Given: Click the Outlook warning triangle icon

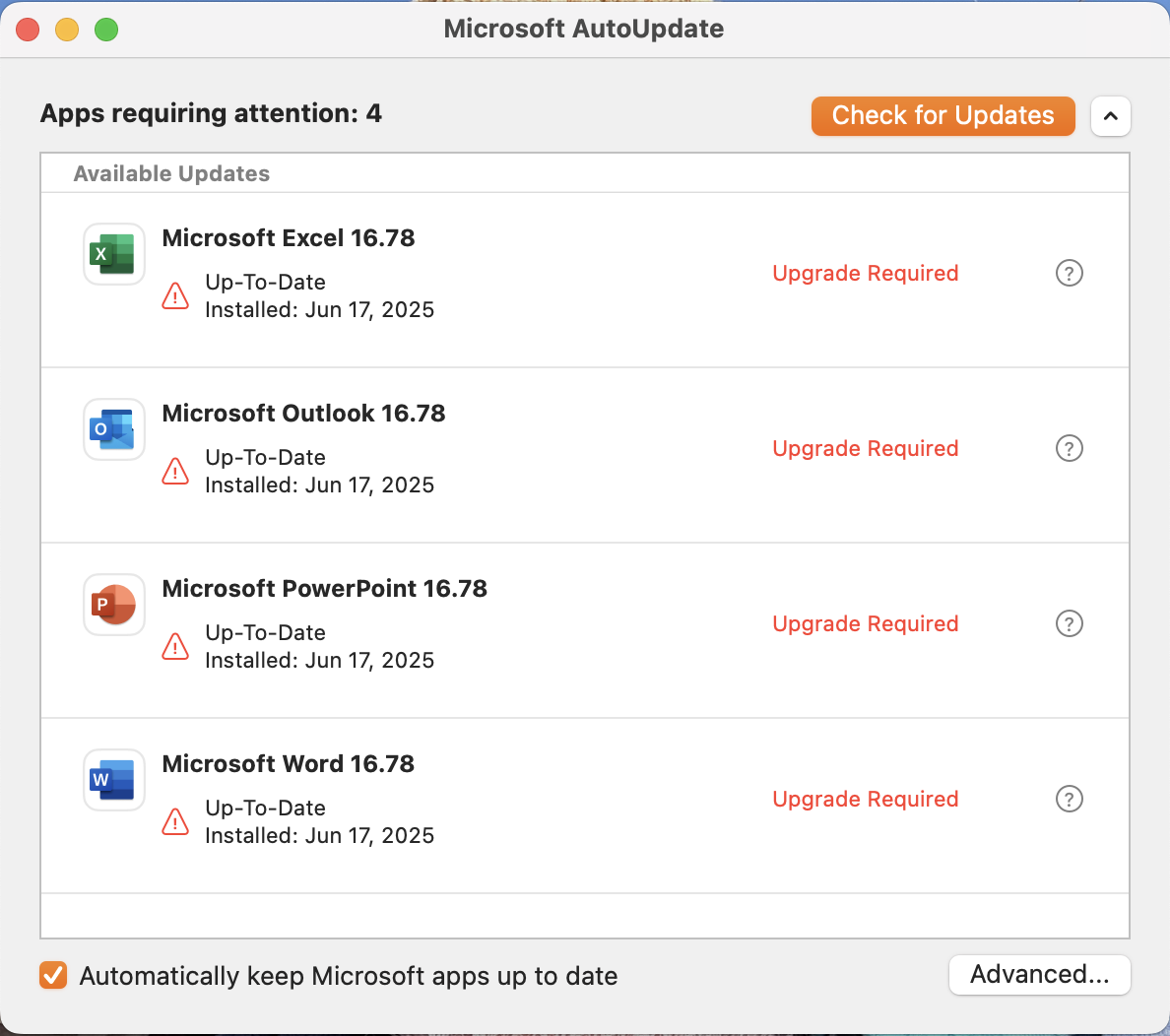Looking at the screenshot, I should coord(175,471).
